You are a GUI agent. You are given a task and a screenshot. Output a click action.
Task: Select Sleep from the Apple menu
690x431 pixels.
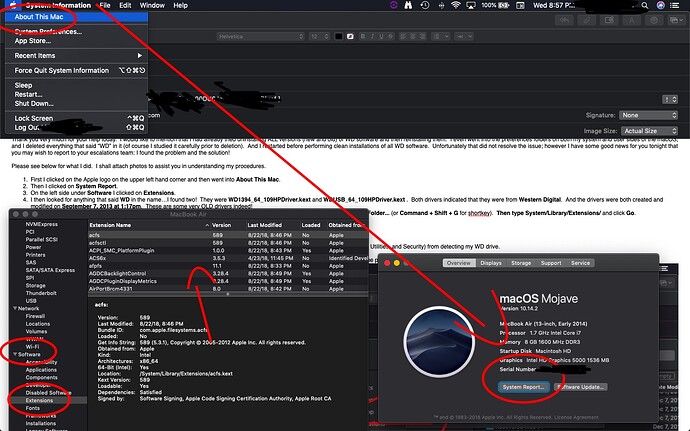[x=77, y=85]
